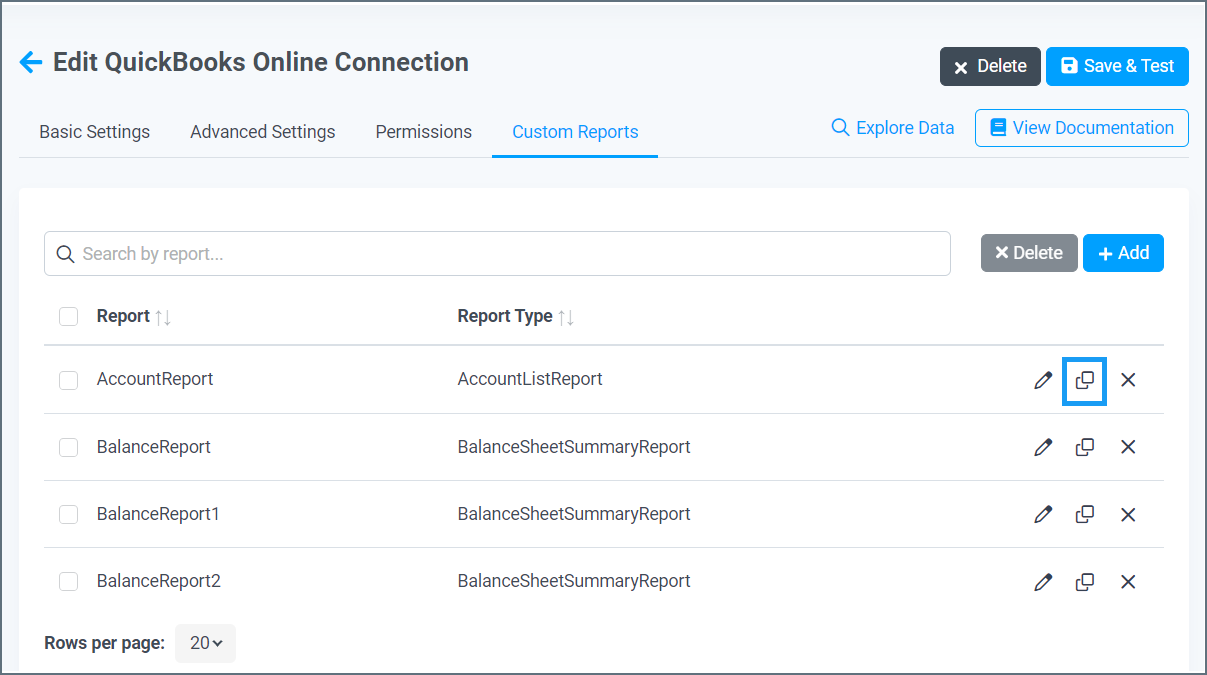Duplicate the BalanceReport1 row
Screen dimensions: 1207x675
click(x=1085, y=514)
